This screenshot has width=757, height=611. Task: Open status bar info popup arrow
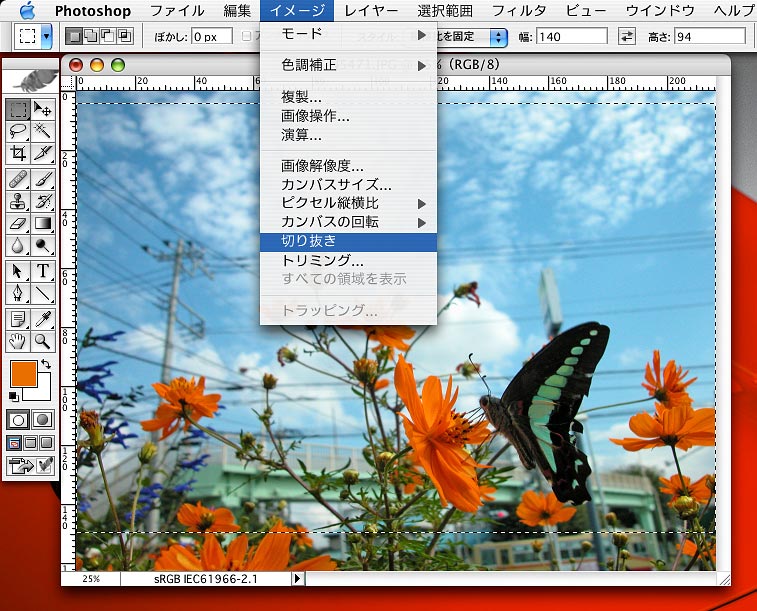tap(297, 578)
